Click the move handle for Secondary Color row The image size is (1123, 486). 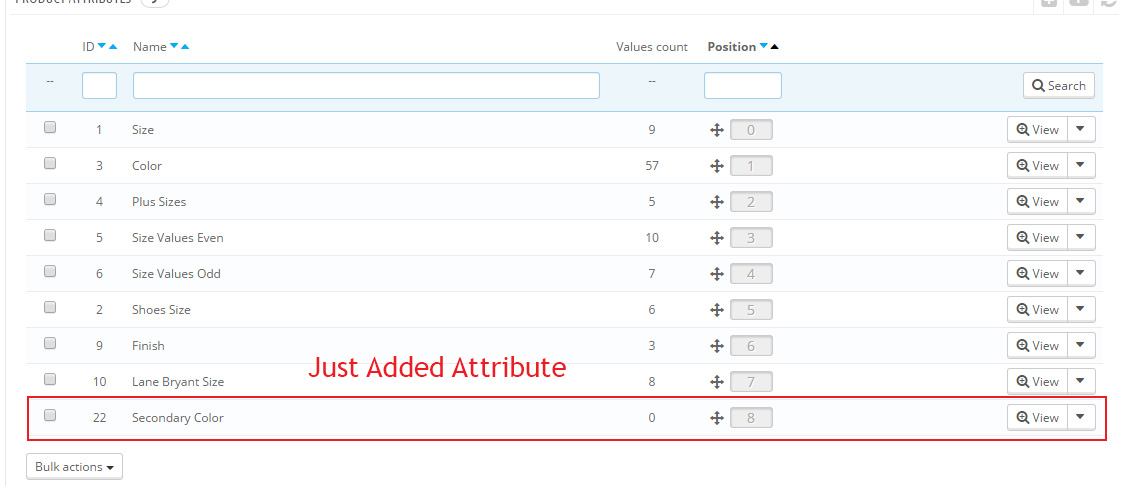tap(717, 418)
